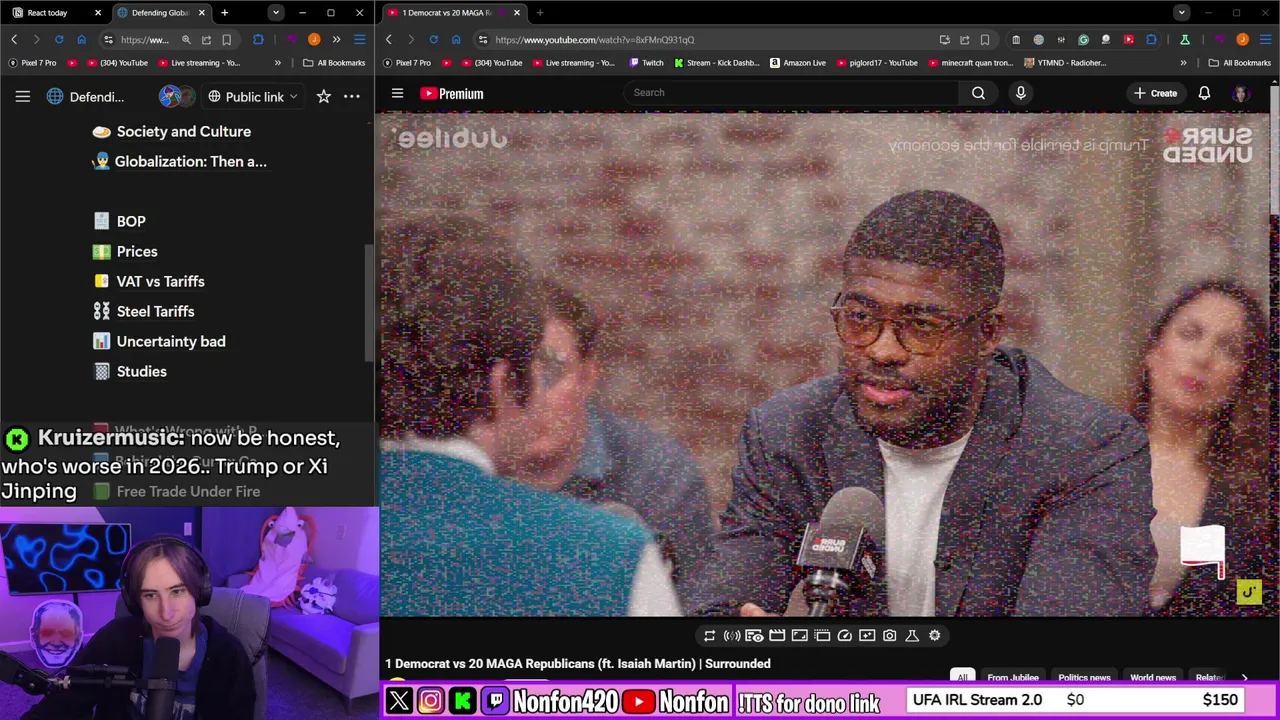Open All Bookmarks folder in left browser

click(x=334, y=63)
